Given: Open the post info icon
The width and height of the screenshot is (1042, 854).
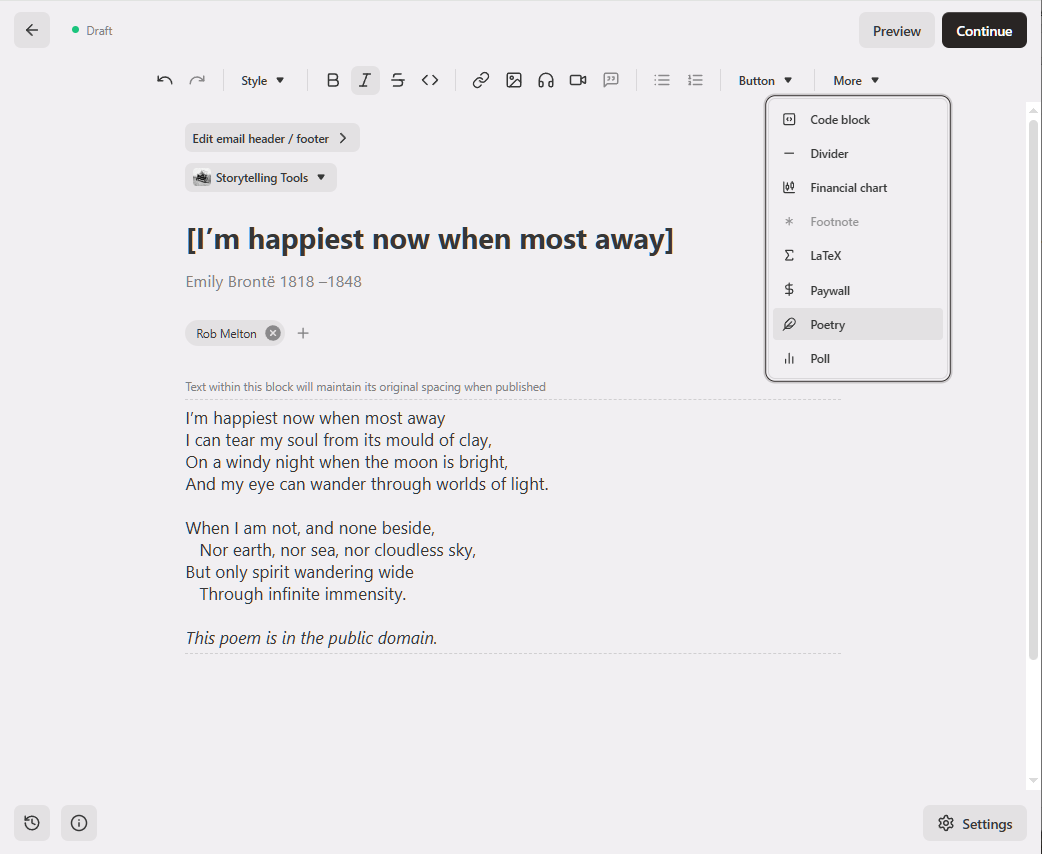Looking at the screenshot, I should click(78, 823).
